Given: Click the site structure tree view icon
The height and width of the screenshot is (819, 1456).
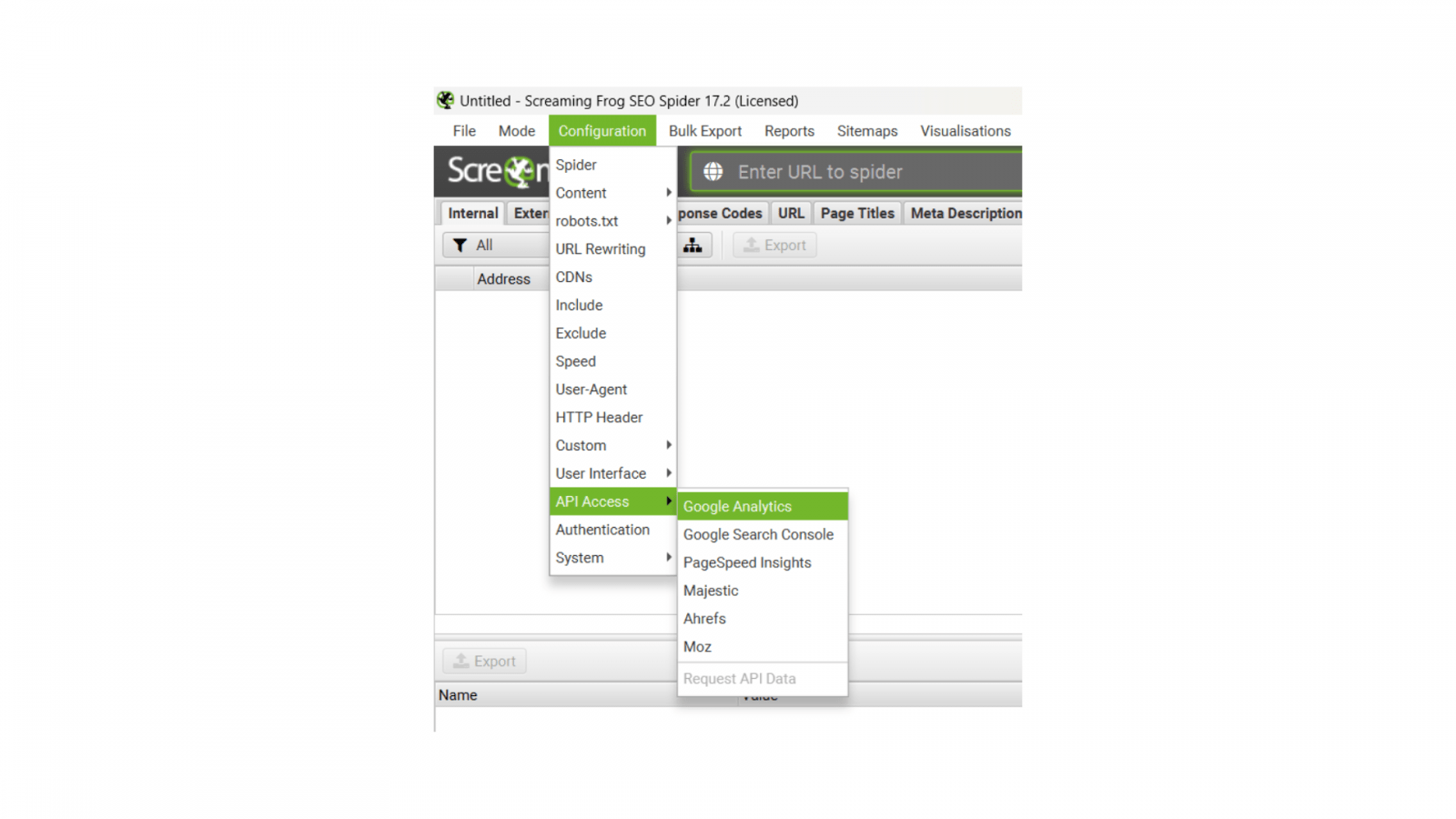Looking at the screenshot, I should tap(693, 245).
